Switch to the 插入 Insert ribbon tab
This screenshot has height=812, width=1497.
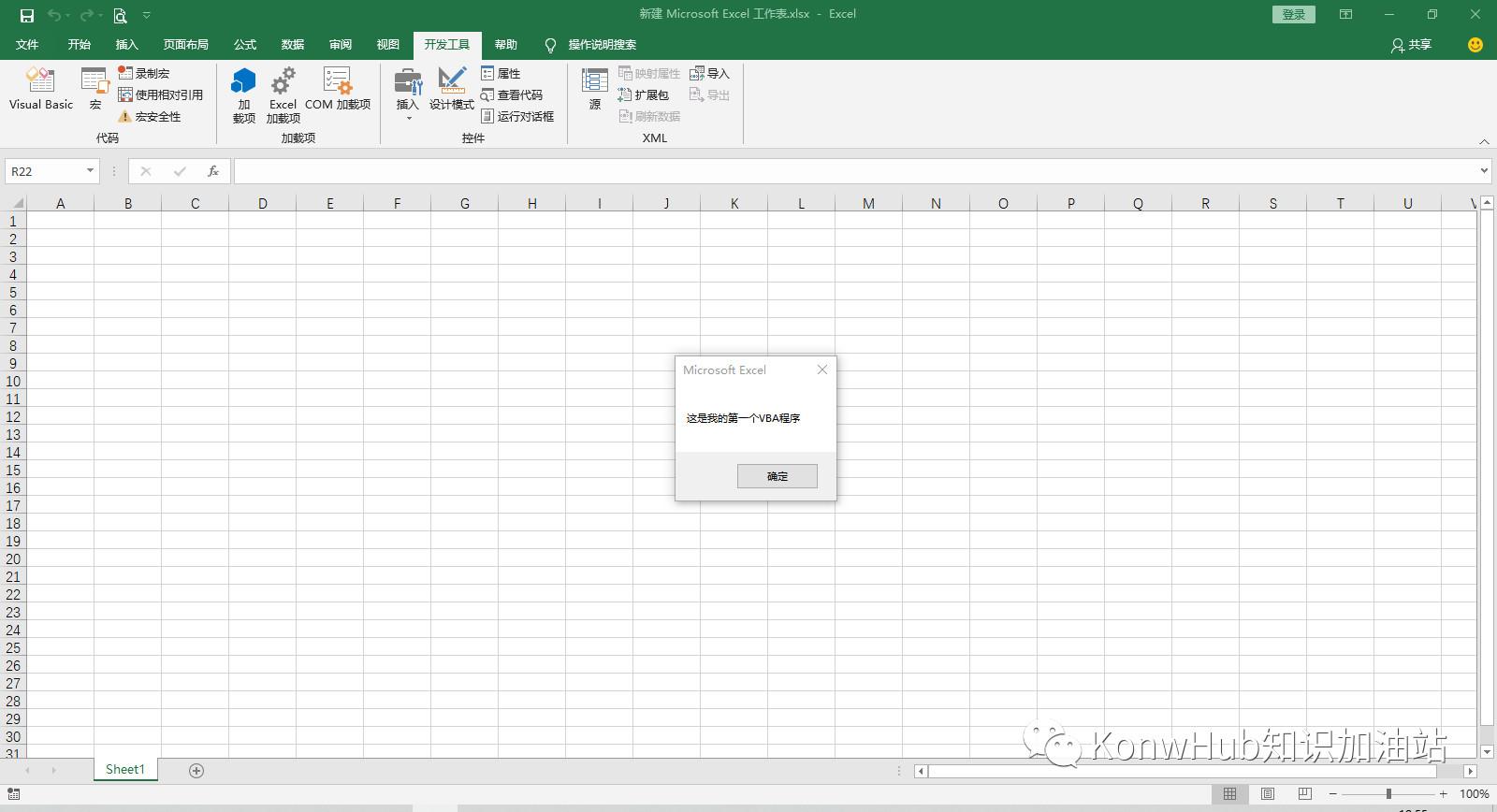126,44
